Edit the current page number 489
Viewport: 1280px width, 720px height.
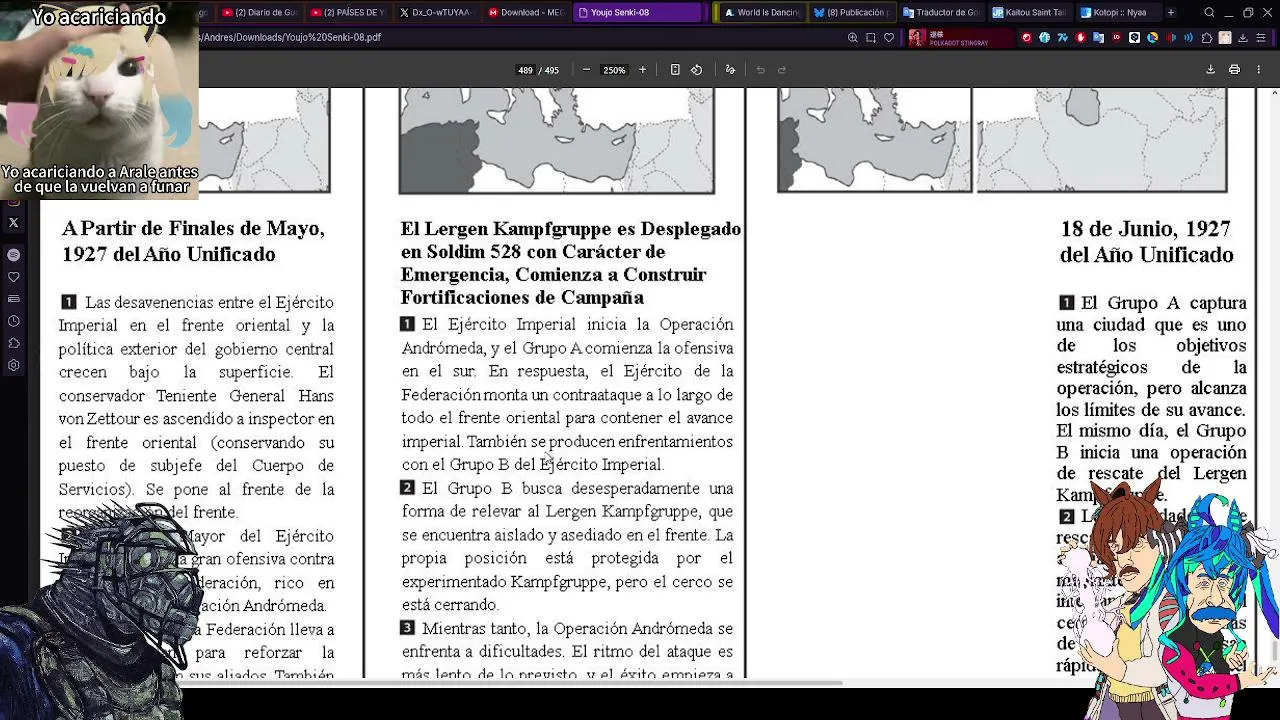526,70
